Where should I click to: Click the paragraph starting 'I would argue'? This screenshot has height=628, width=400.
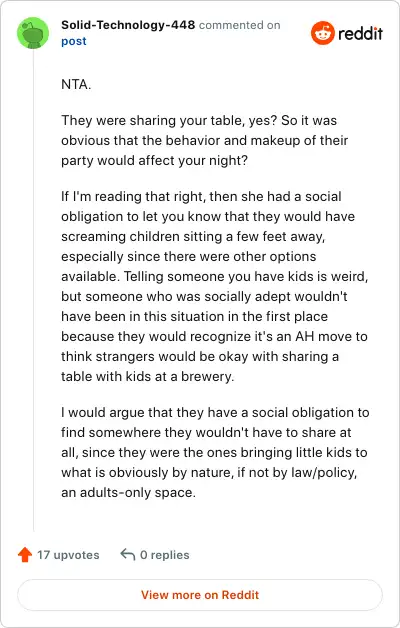click(x=215, y=452)
